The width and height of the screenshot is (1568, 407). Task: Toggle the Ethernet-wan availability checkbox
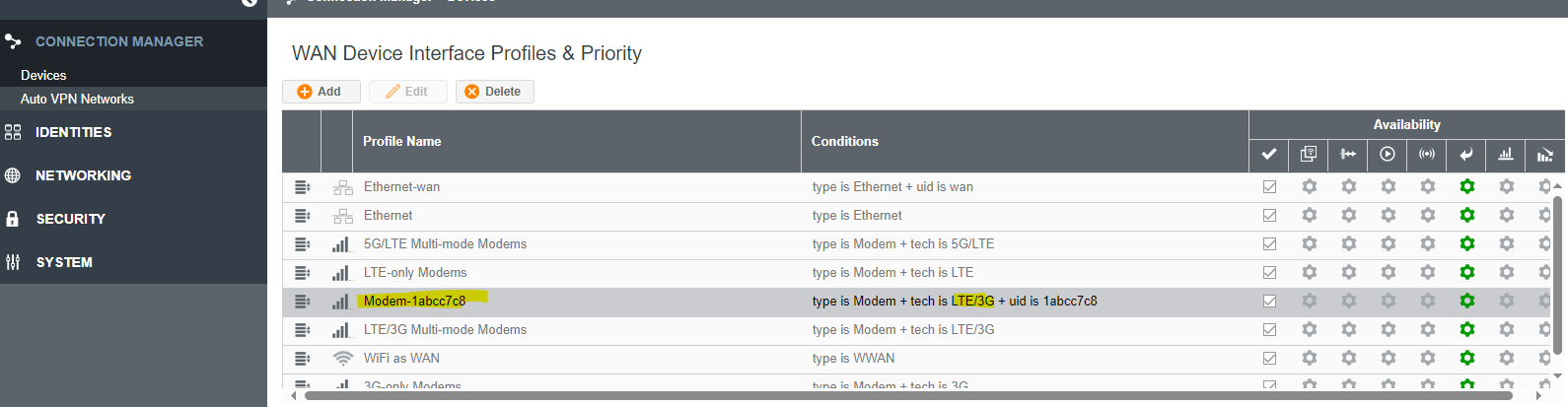1269,186
